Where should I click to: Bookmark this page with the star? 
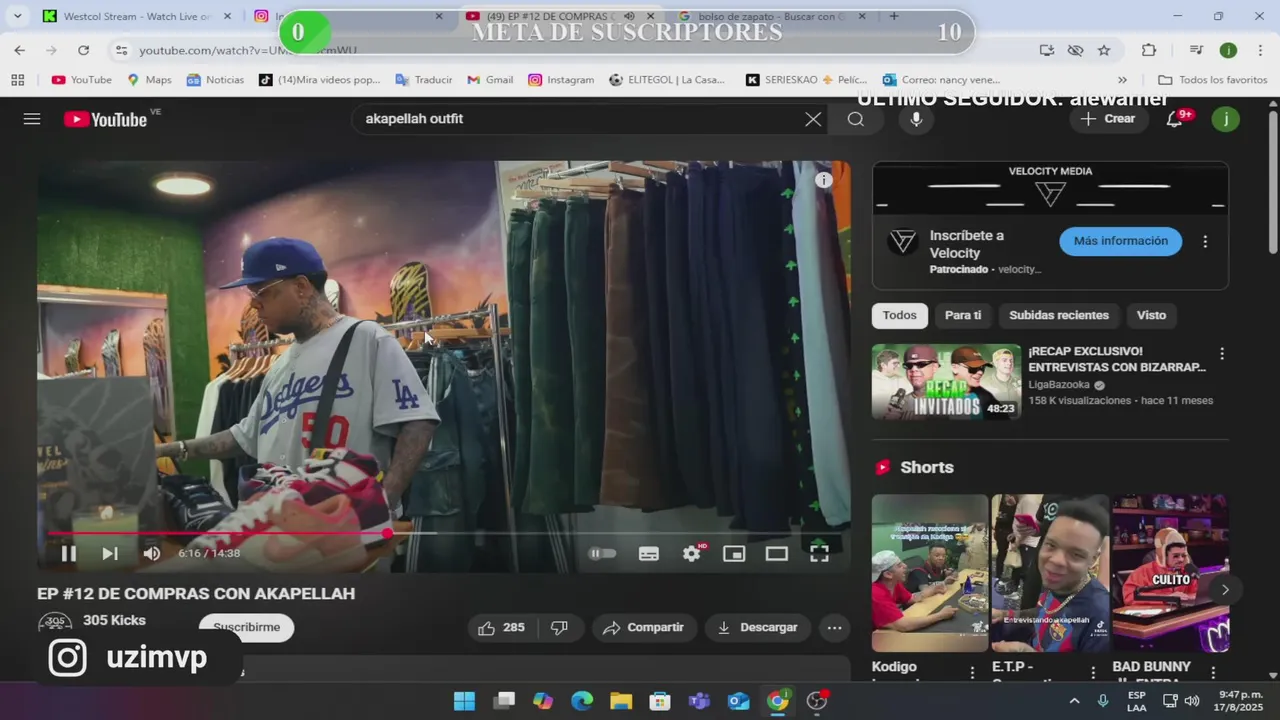tap(1104, 50)
